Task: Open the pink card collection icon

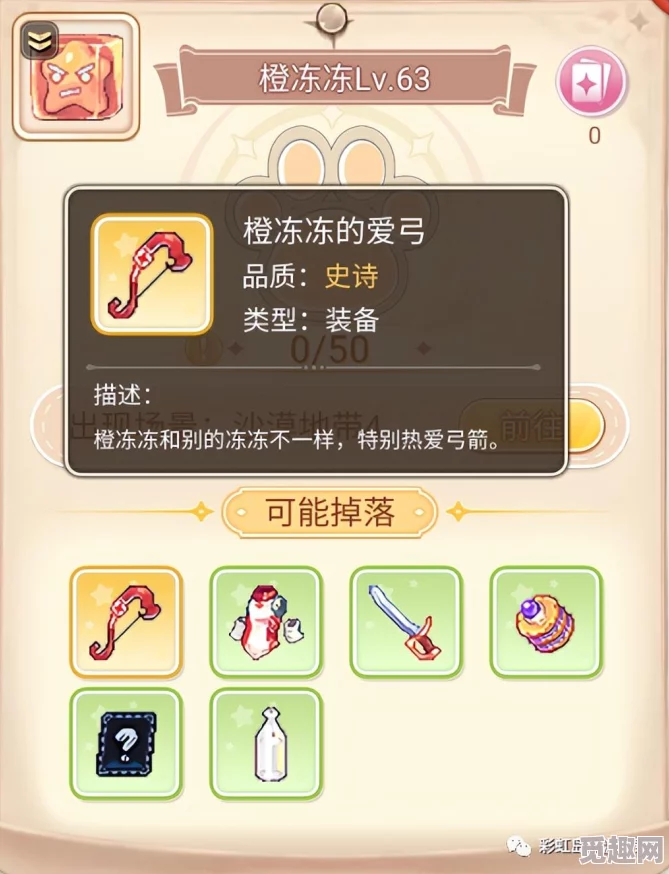Action: pyautogui.click(x=592, y=81)
